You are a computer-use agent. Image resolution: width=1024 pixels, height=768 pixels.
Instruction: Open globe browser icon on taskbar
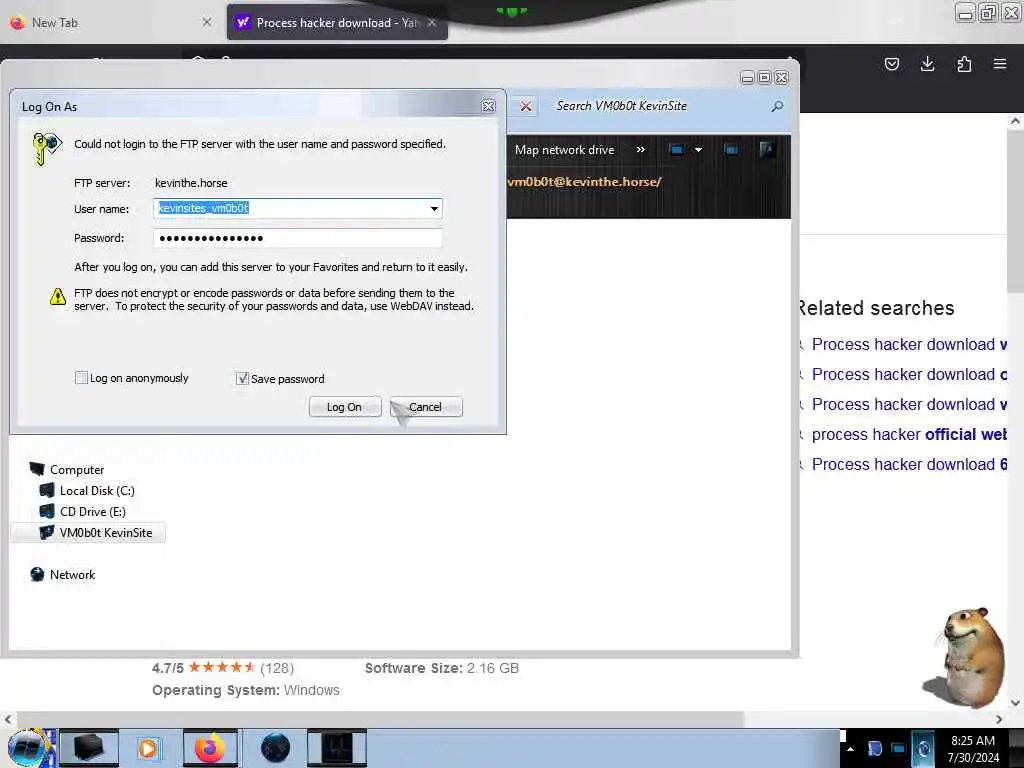point(275,748)
